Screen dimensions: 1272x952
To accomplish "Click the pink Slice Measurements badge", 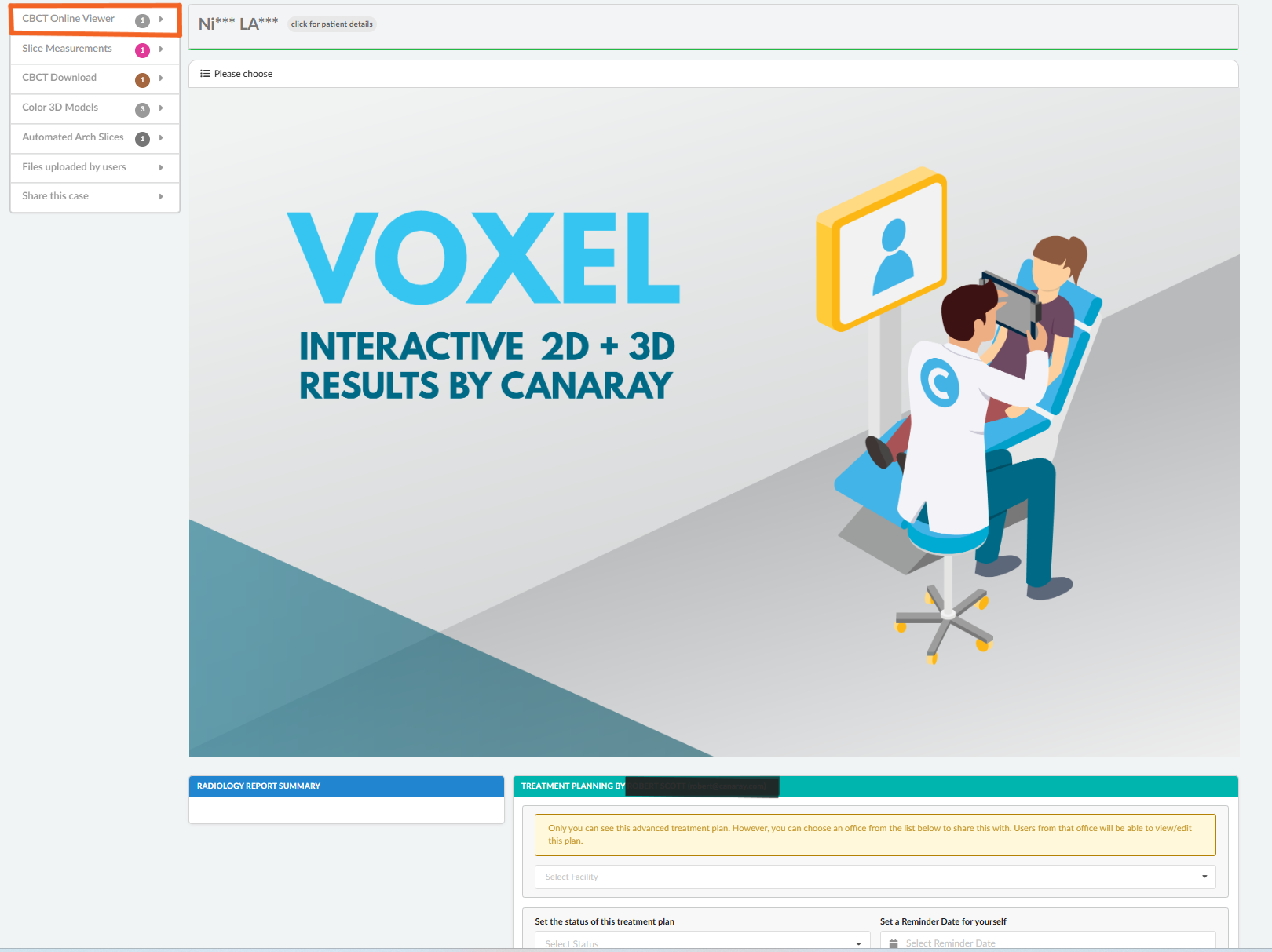I will (142, 50).
